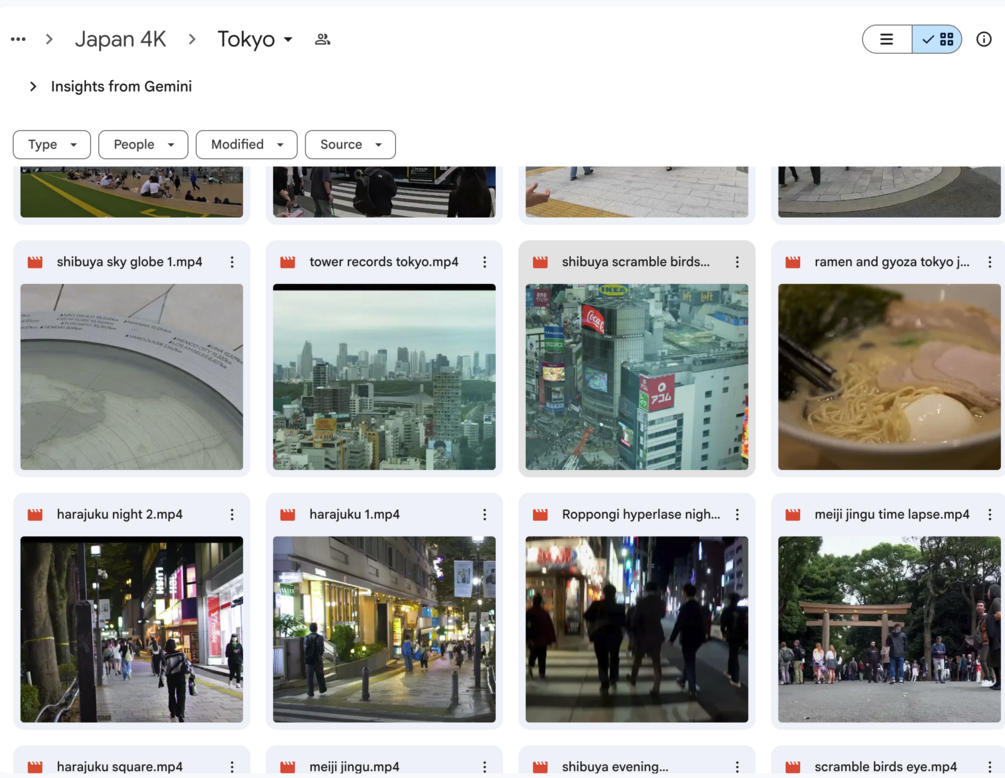Viewport: 1005px width, 778px height.
Task: Select the meiji jingu torii gate thumbnail
Action: (x=889, y=629)
